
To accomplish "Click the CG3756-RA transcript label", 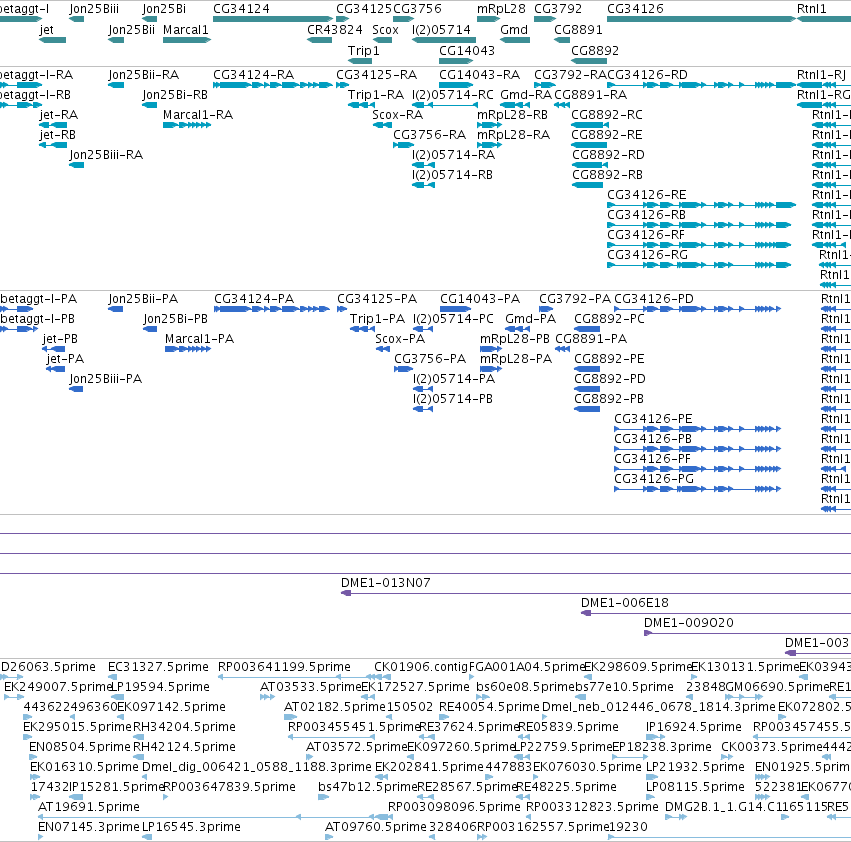I will click(429, 135).
